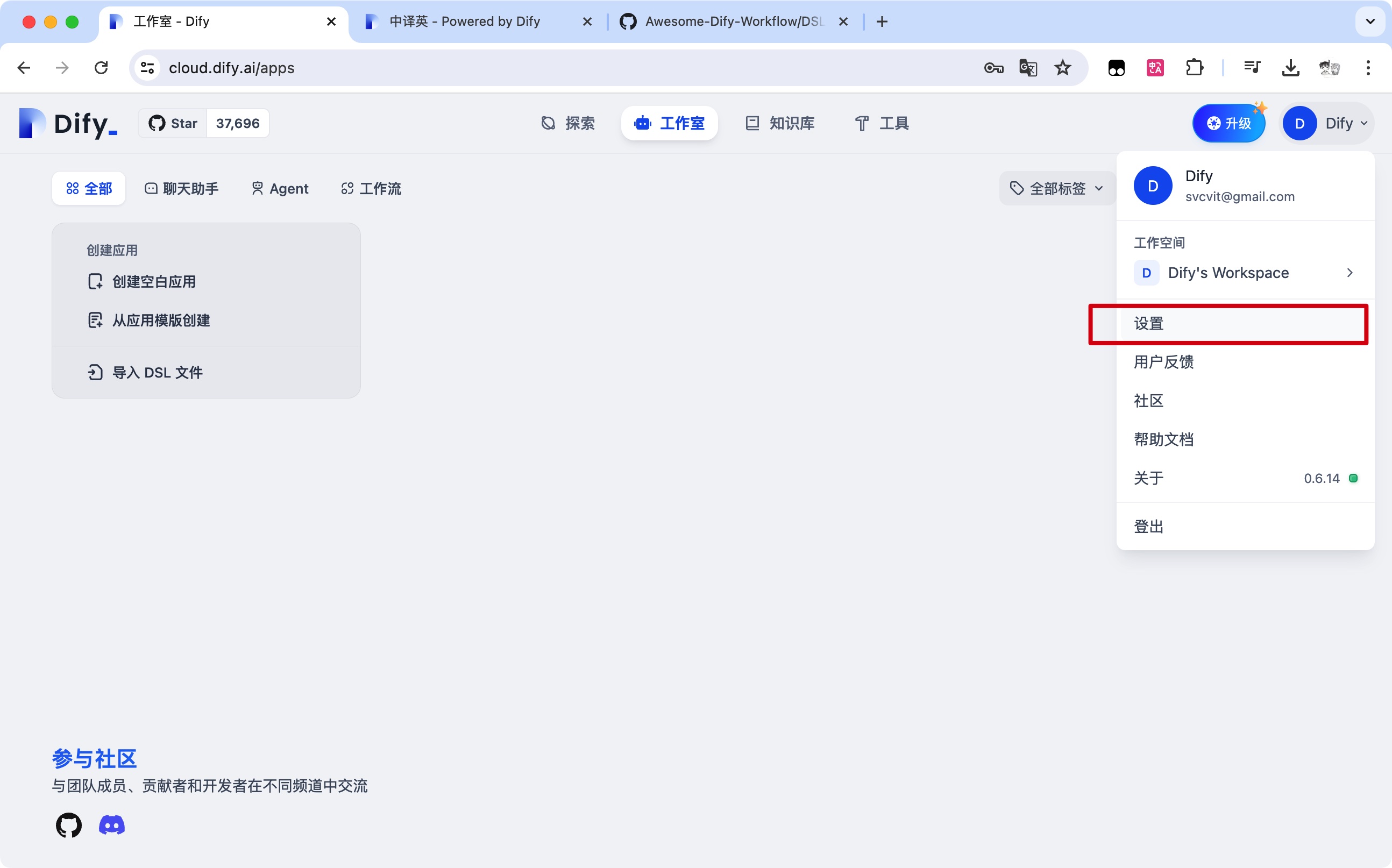Go to the 知识库 navigation tab
The image size is (1392, 868).
click(780, 124)
